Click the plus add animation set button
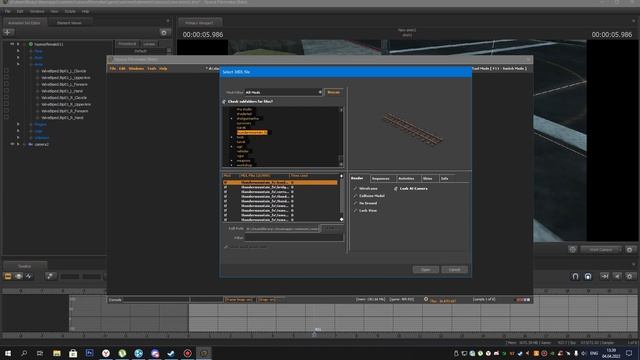Image resolution: width=640 pixels, height=360 pixels. click(x=8, y=32)
